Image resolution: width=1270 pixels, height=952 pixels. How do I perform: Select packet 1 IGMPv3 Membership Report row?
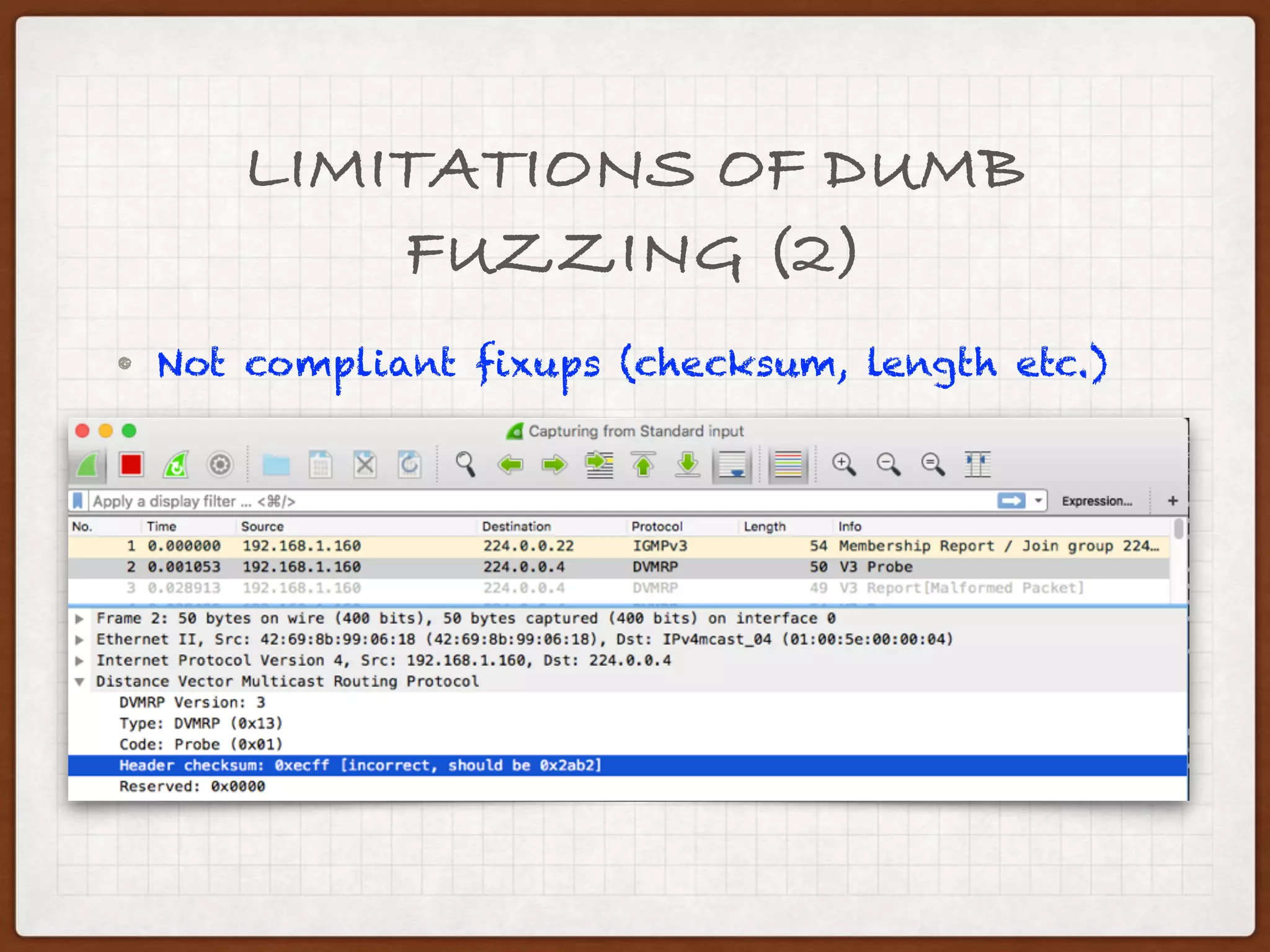(619, 547)
